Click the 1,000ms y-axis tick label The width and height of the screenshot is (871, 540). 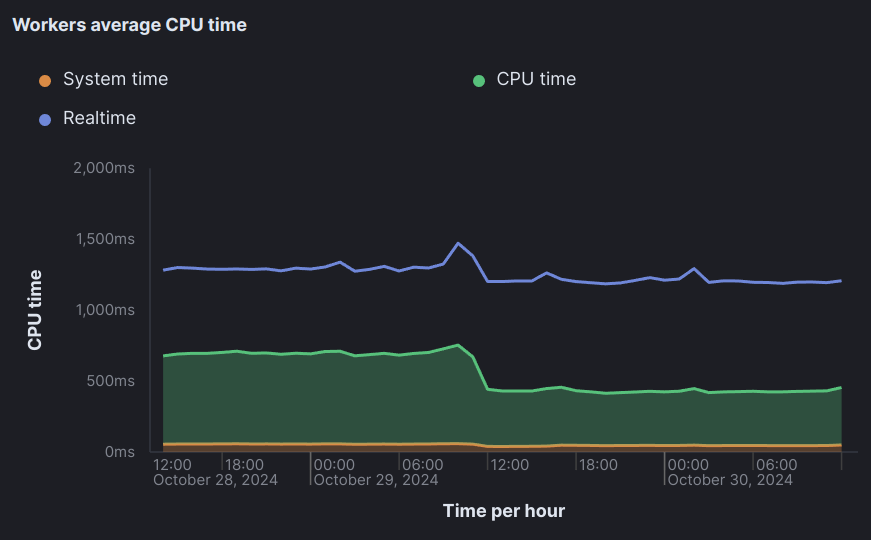(x=104, y=310)
